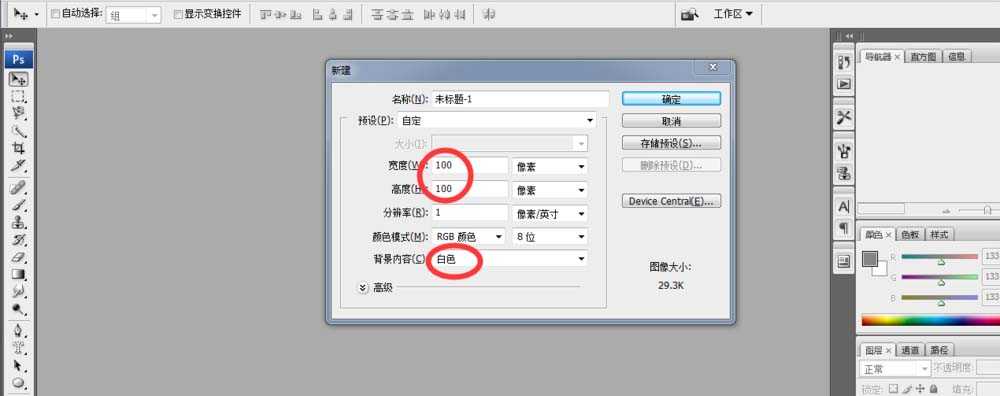Open the RGB 颜色 color mode dropdown
Viewport: 1000px width, 396px height.
pos(469,237)
